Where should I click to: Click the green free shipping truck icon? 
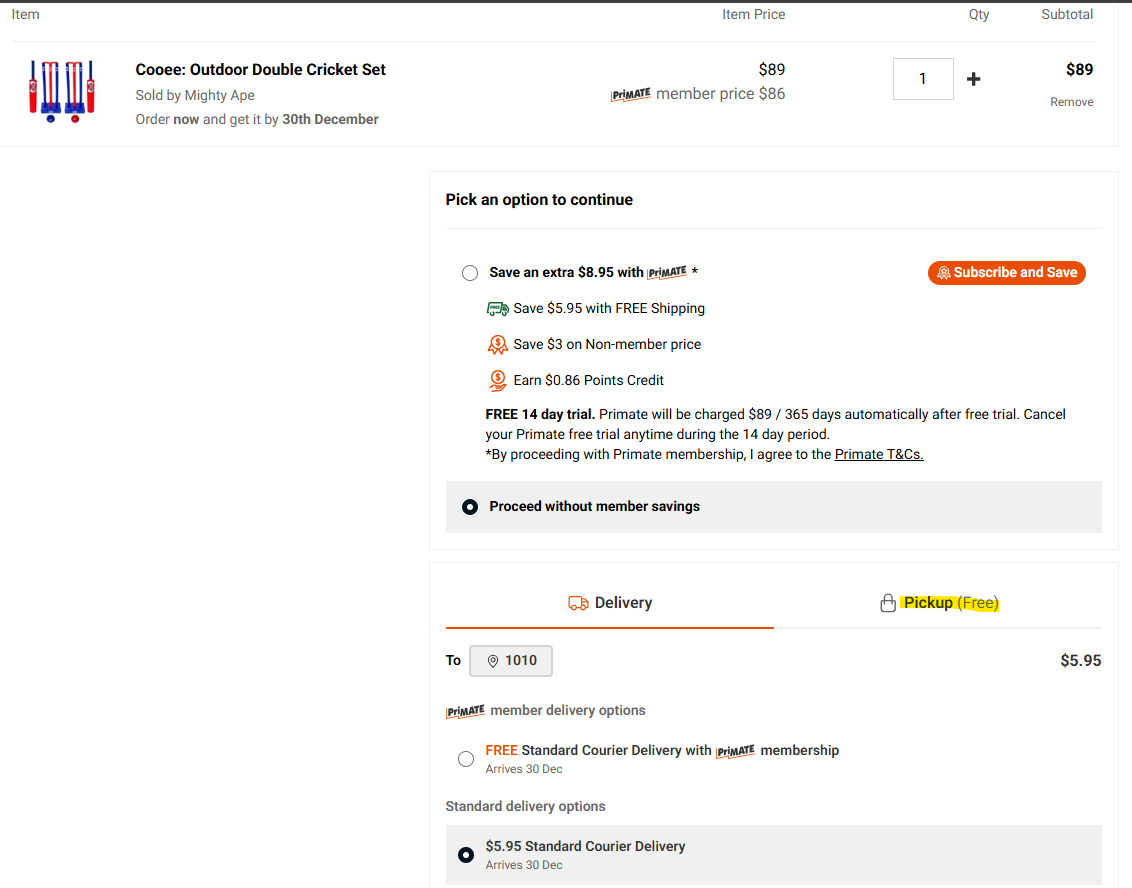(x=497, y=309)
